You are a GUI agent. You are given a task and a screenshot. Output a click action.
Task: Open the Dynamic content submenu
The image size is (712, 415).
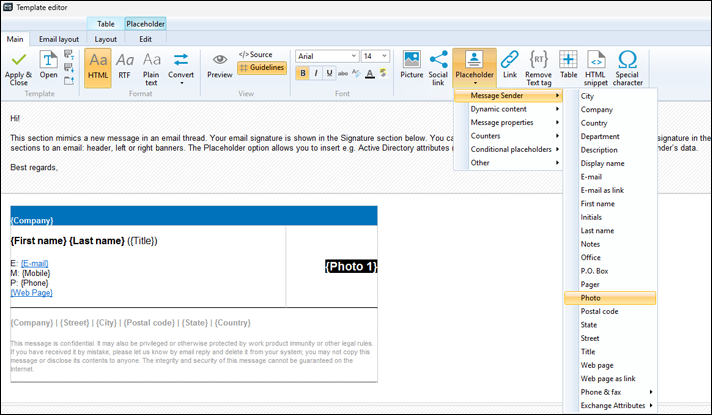507,109
